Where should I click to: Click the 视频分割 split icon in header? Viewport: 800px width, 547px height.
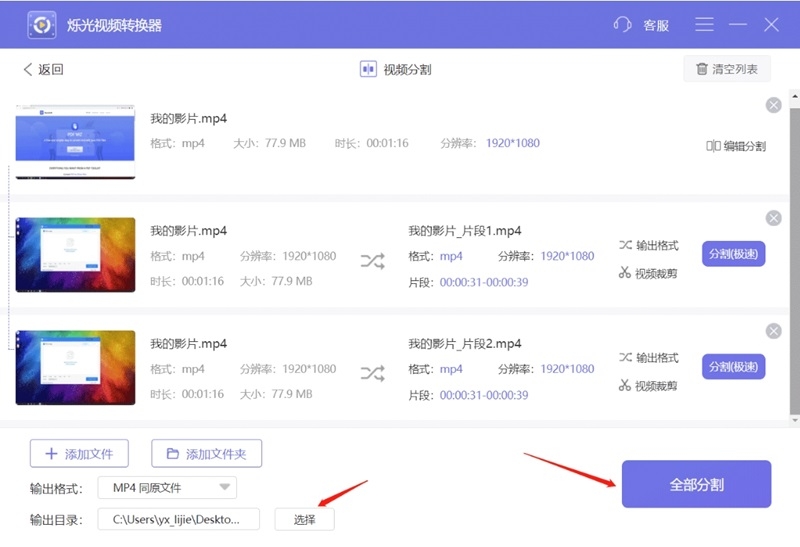coord(368,69)
